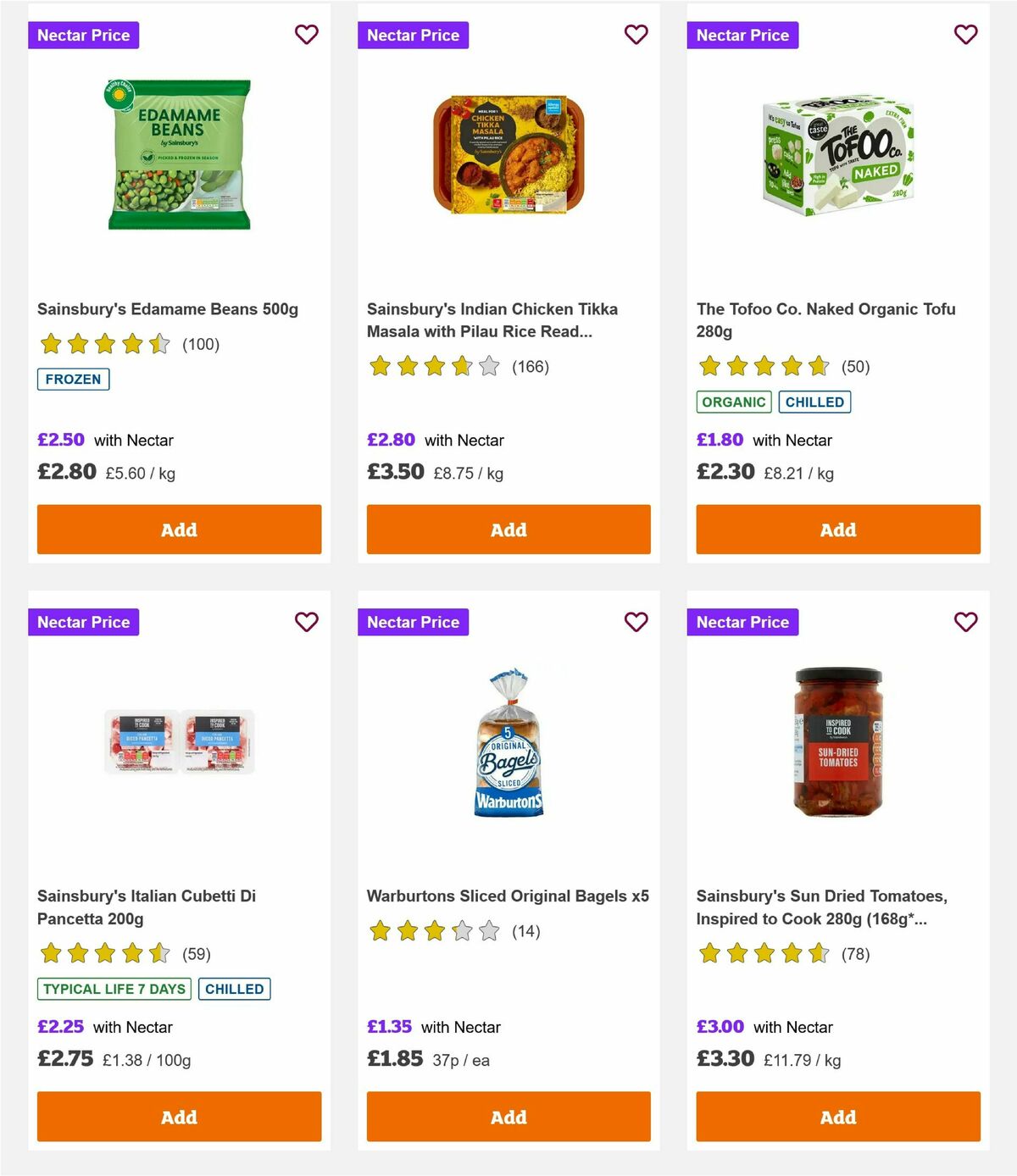This screenshot has height=1176, width=1017.
Task: Click Nectar Price badge on Edamame Beans
Action: 84,35
